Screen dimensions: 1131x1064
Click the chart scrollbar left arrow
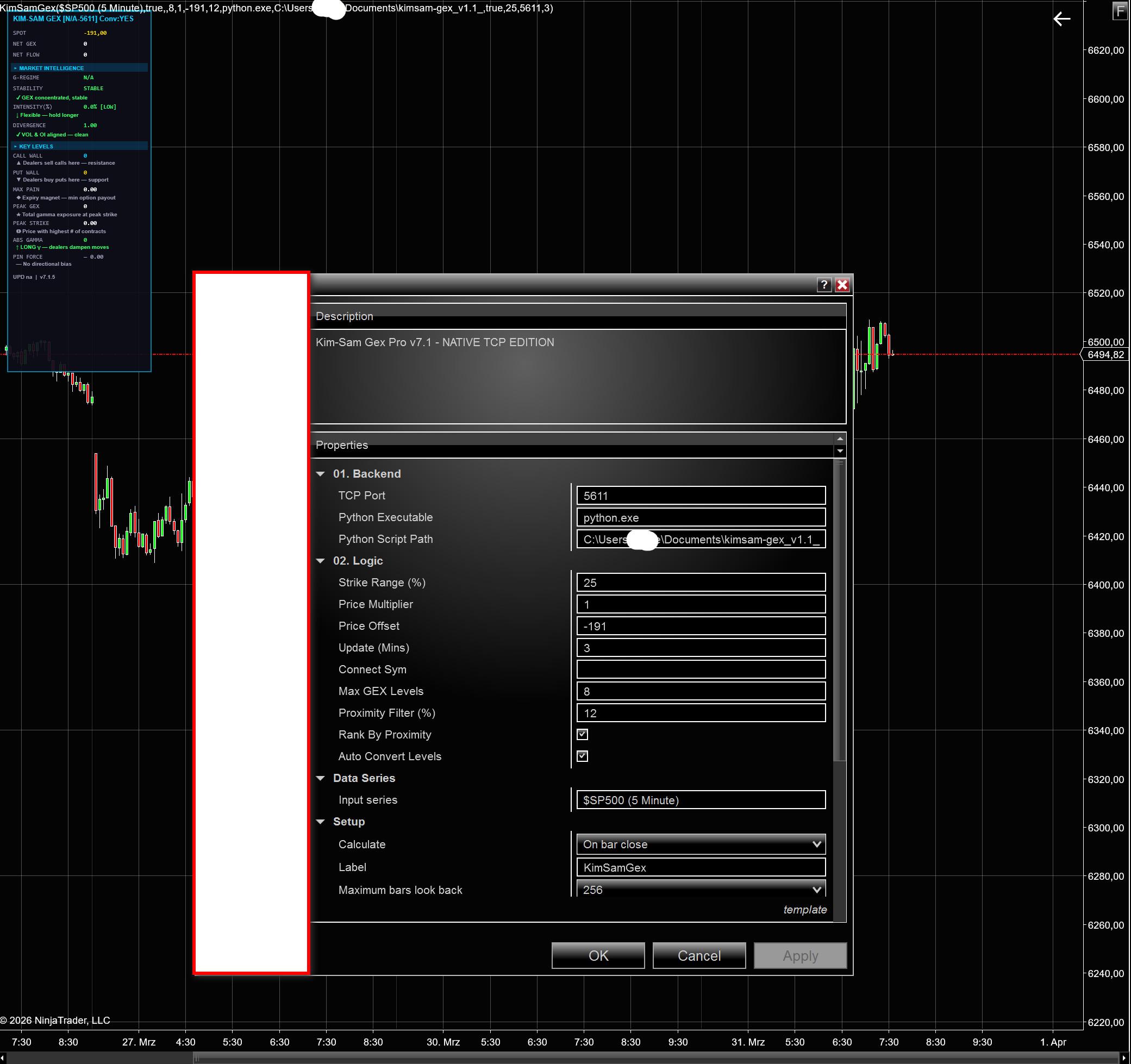coord(3,1057)
